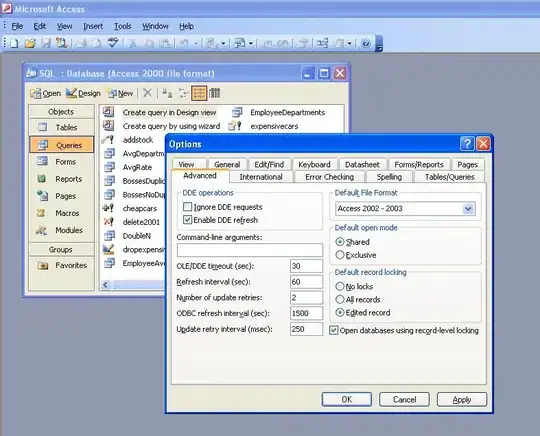The image size is (540, 436).
Task: Open the Undo dropdown arrow
Action: pyautogui.click(x=196, y=43)
